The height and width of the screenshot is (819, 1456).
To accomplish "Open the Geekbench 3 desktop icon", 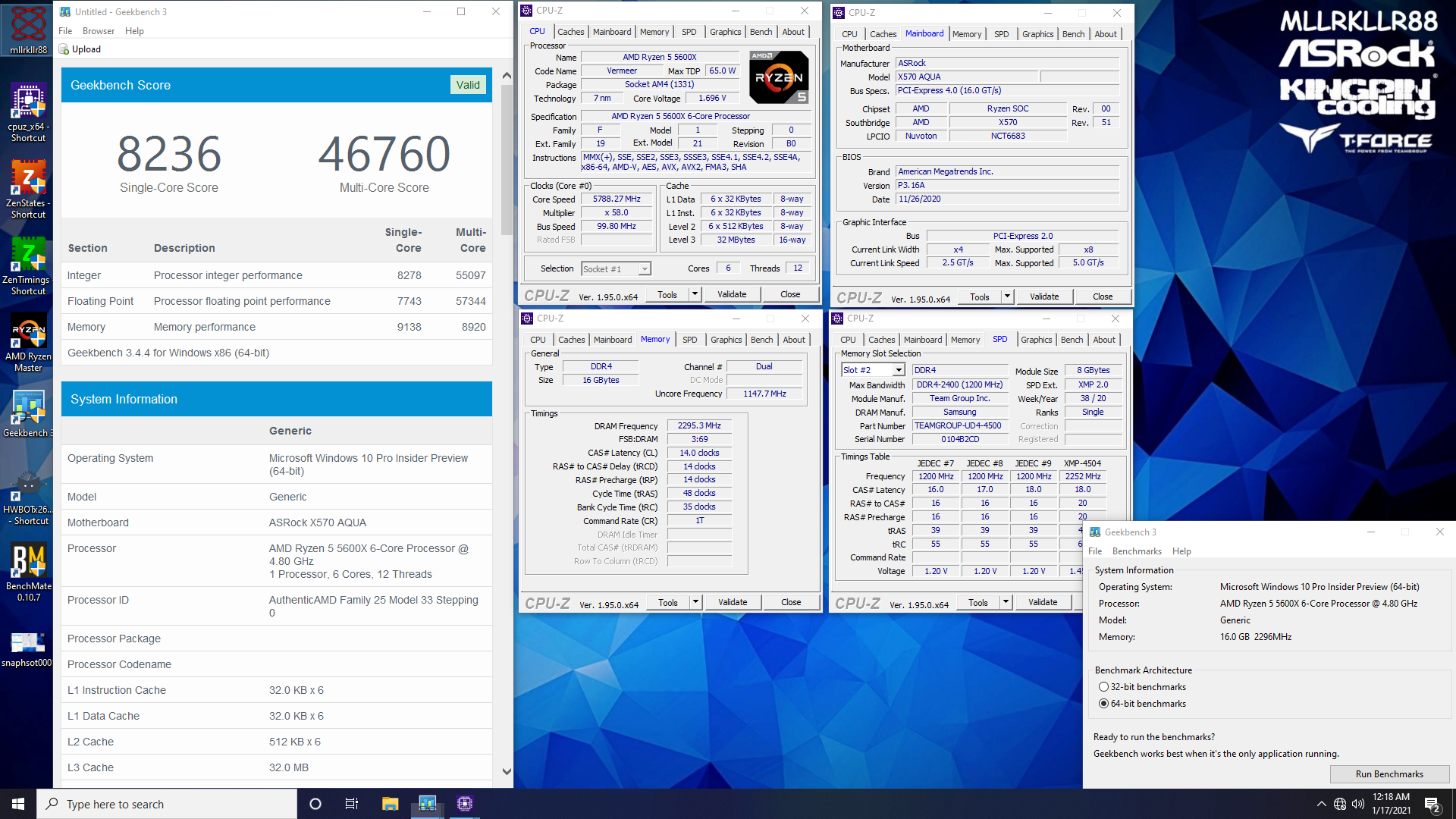I will [28, 413].
